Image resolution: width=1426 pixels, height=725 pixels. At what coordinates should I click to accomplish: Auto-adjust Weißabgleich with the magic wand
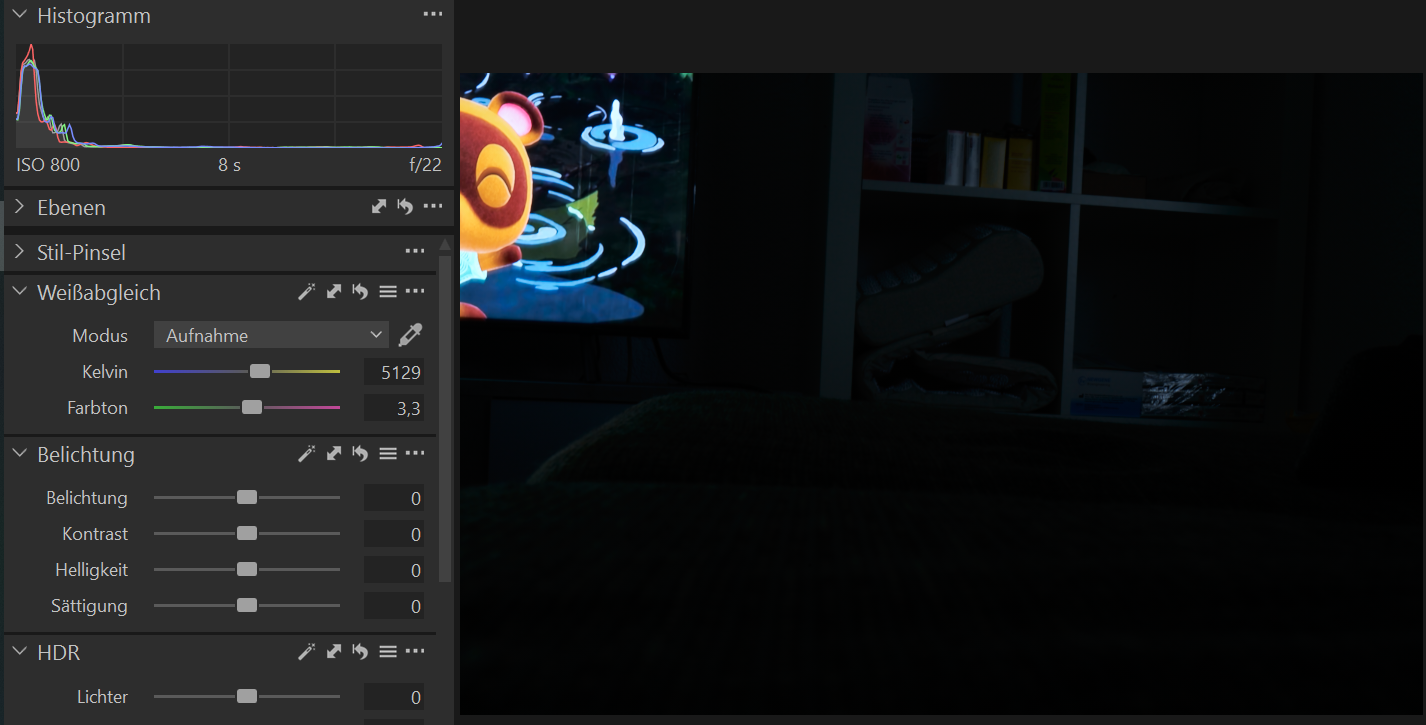tap(307, 292)
